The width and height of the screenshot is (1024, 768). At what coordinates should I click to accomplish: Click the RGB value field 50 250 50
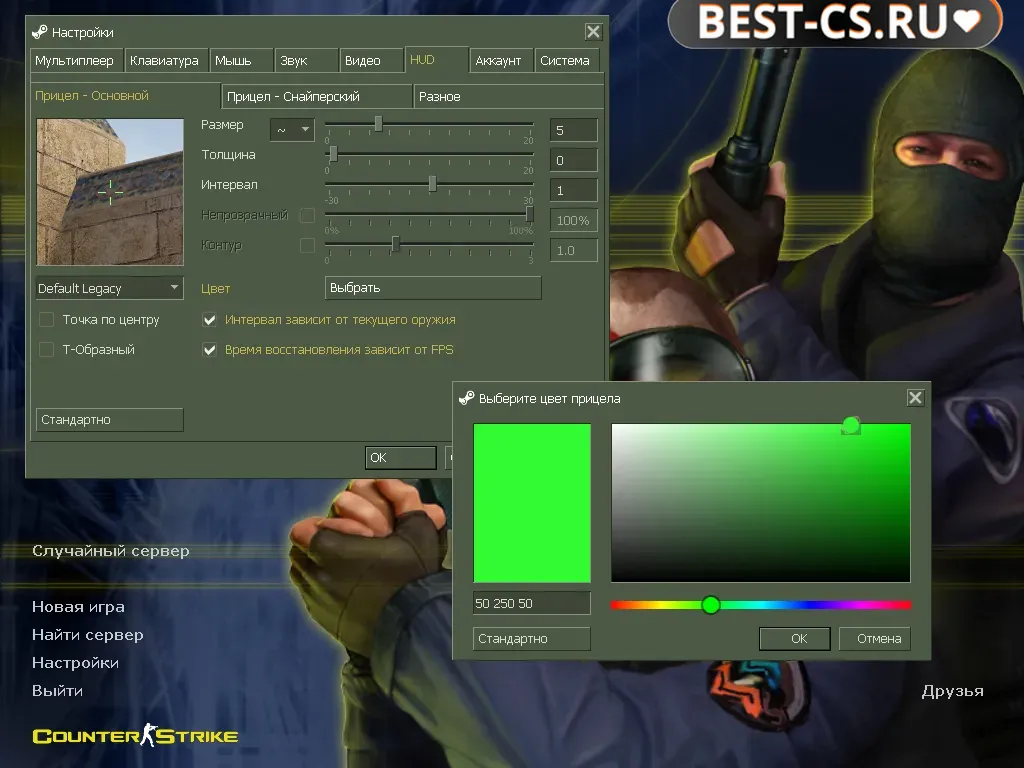[532, 603]
